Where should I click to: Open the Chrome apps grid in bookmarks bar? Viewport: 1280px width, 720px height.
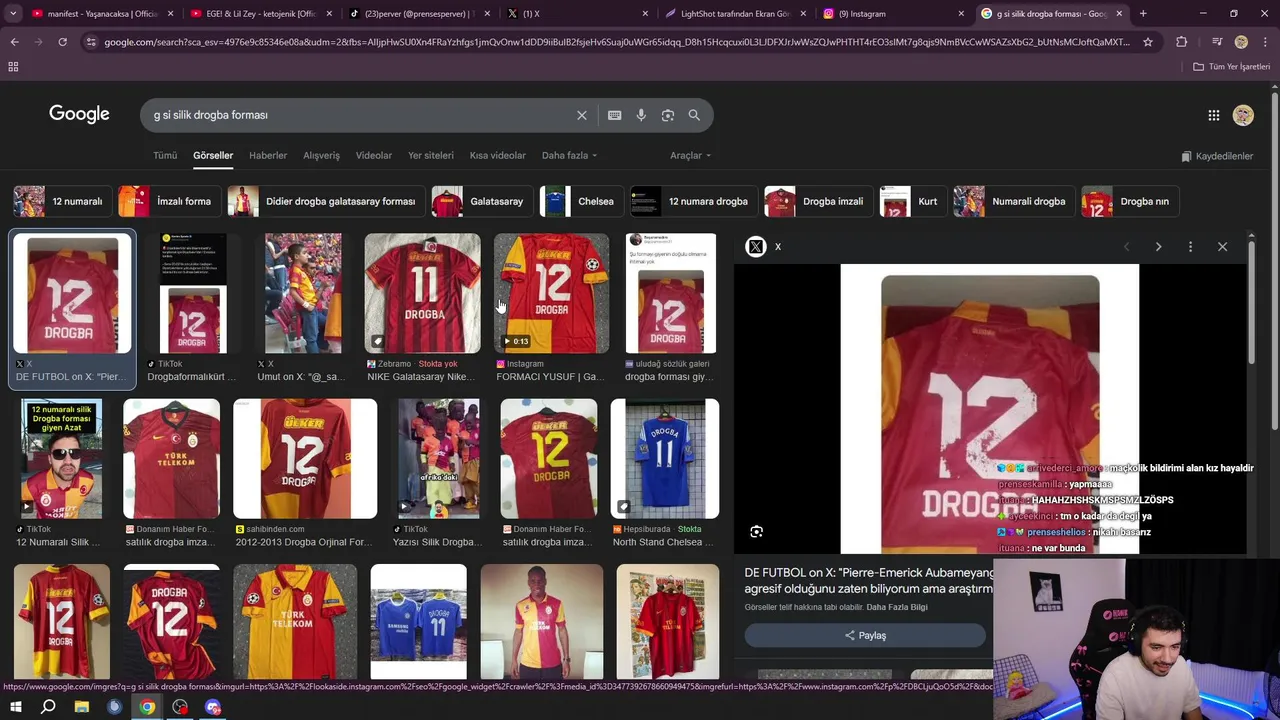(13, 66)
